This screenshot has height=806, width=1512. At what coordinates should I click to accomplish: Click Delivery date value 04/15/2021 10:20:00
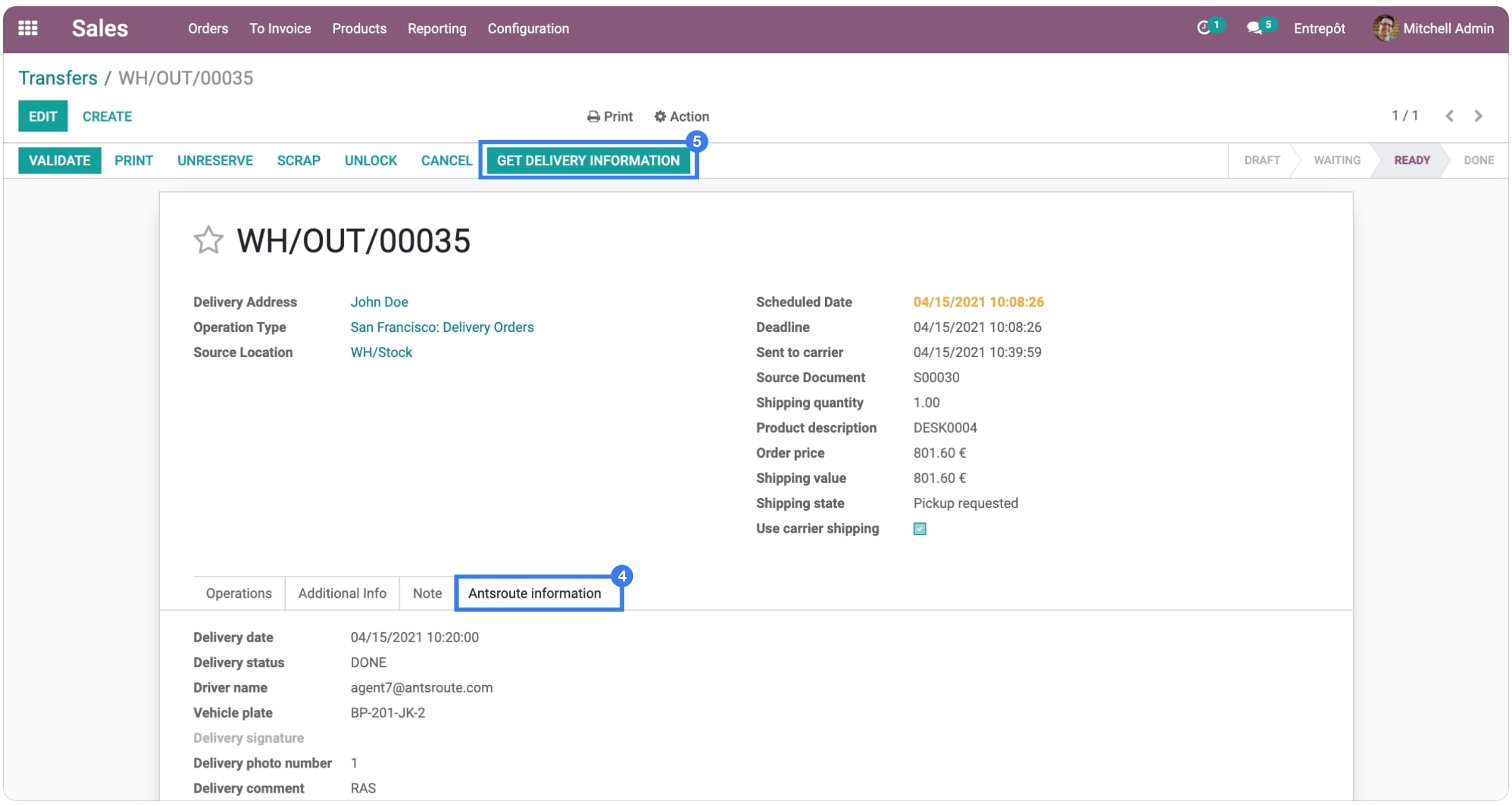pos(415,638)
